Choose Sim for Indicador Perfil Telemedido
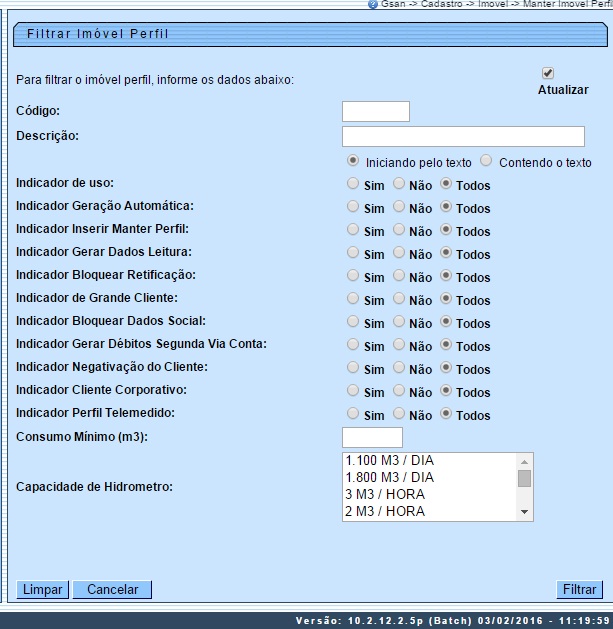Image resolution: width=613 pixels, height=629 pixels. pyautogui.click(x=353, y=414)
